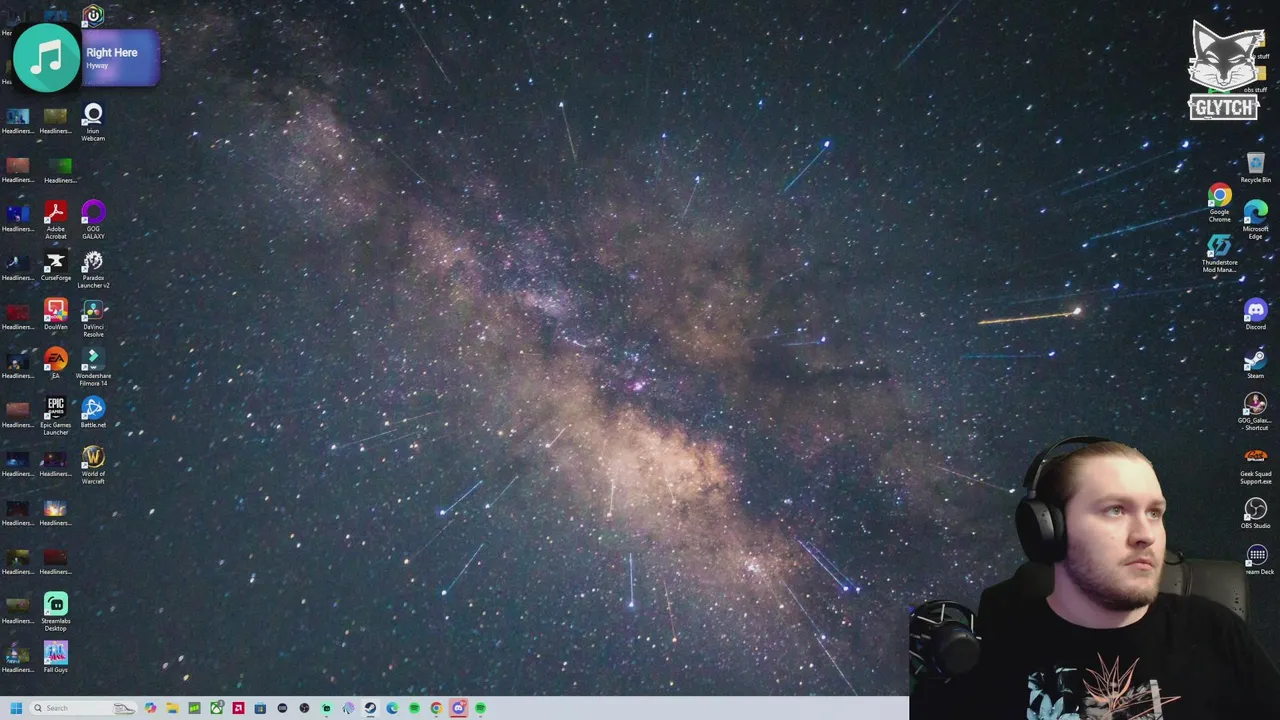Open the Epic Games Launcher shortcut
Image resolution: width=1280 pixels, height=720 pixels.
tap(55, 416)
